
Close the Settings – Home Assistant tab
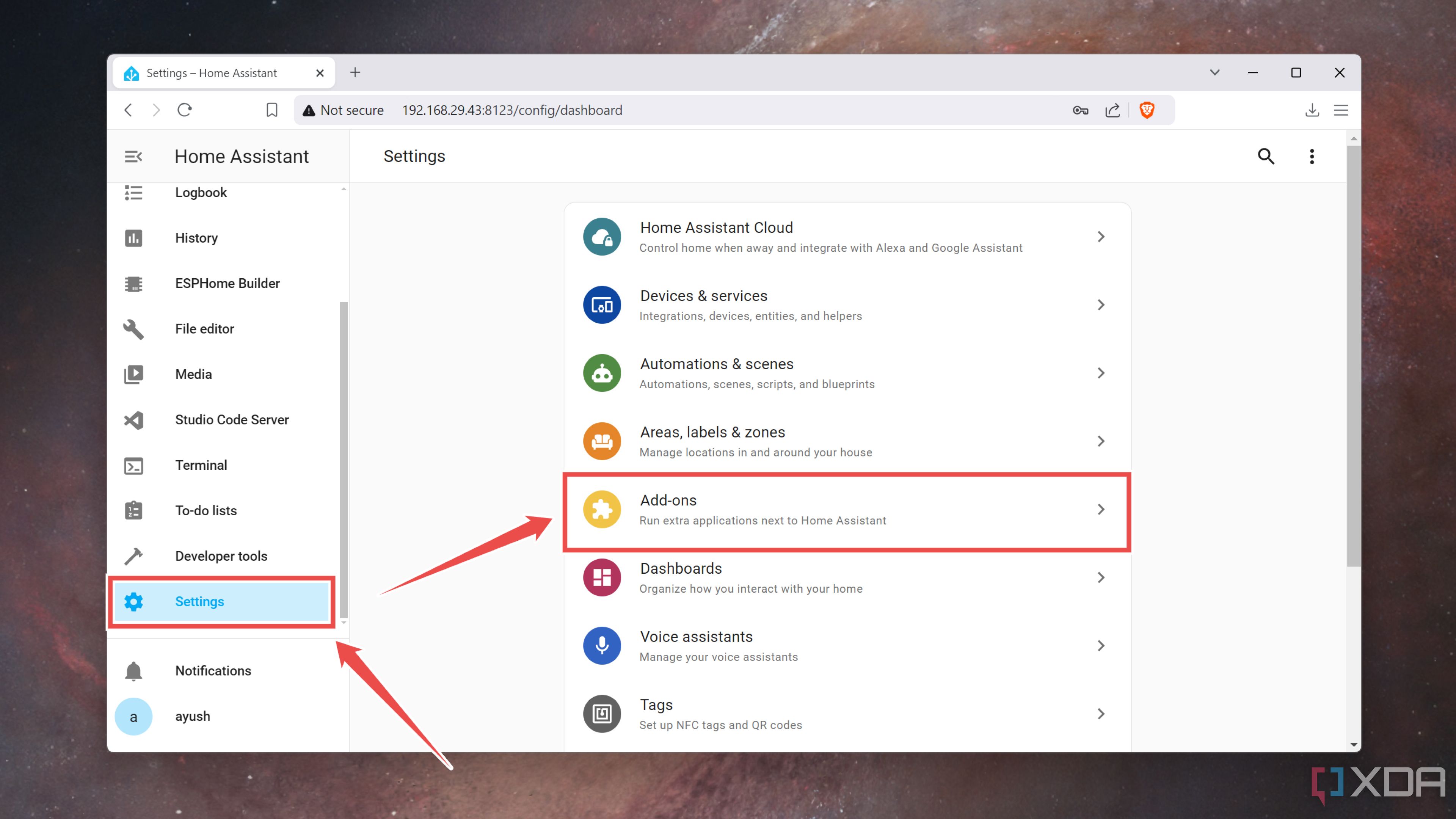pos(320,73)
